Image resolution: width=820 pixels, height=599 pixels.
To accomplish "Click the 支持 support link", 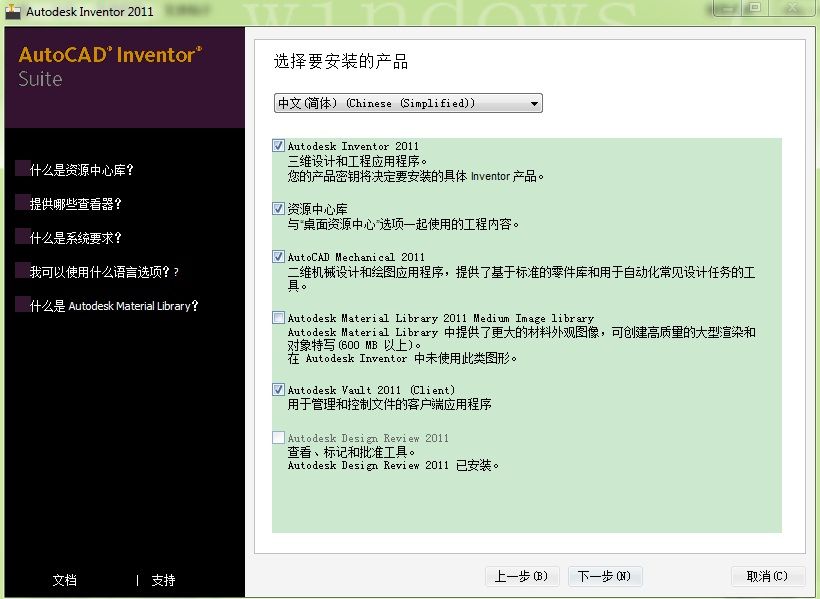I will 163,580.
